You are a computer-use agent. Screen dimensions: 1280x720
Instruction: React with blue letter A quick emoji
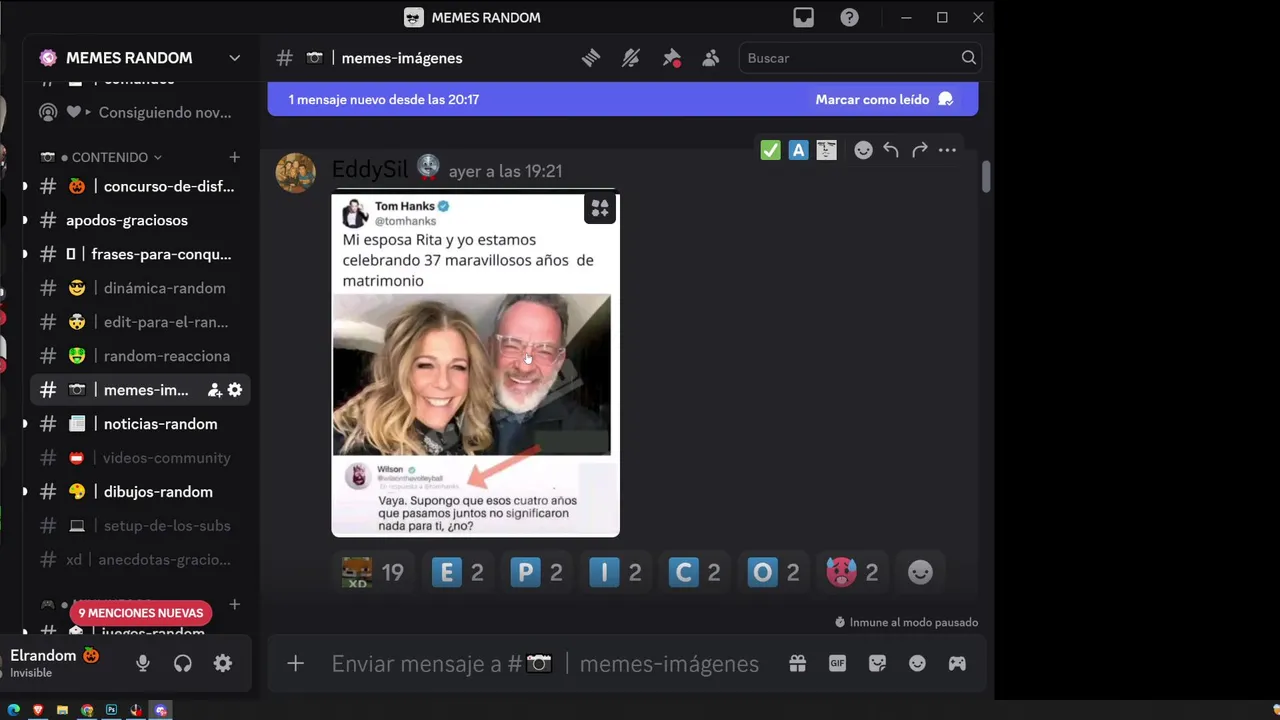point(798,150)
